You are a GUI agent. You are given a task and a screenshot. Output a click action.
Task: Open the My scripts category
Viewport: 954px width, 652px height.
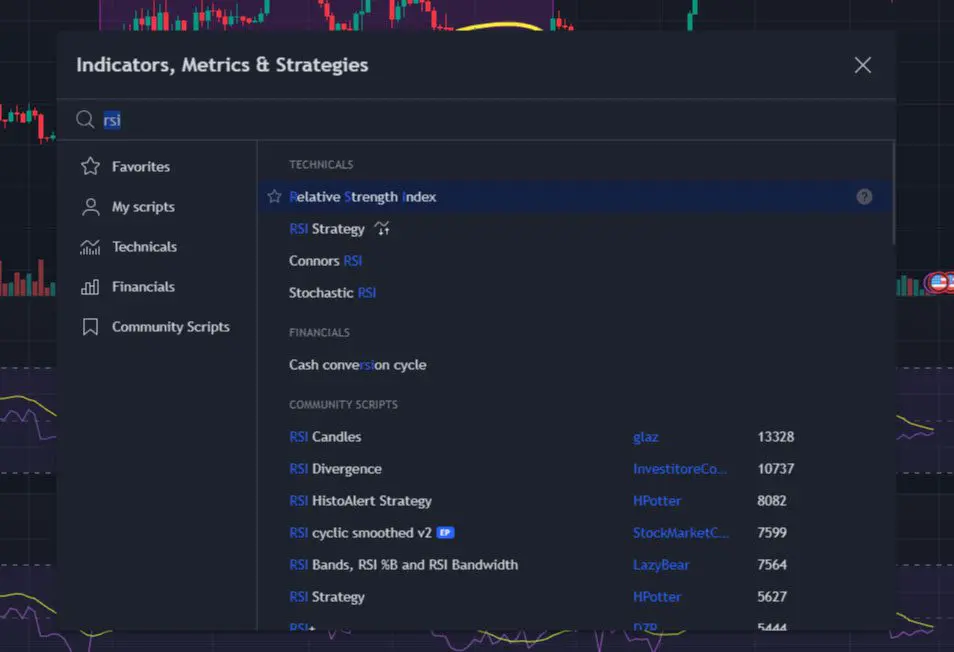pyautogui.click(x=157, y=207)
